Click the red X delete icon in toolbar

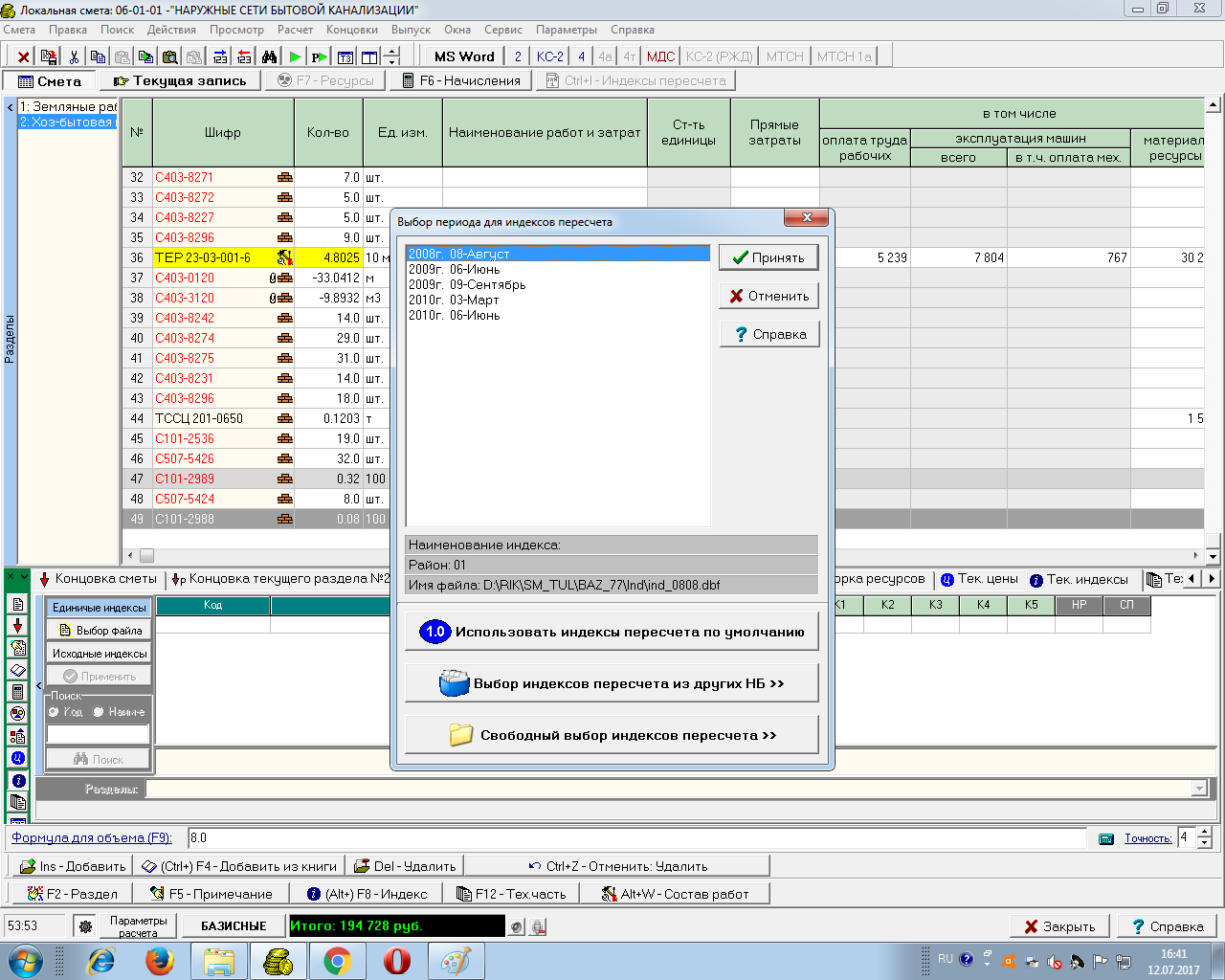pos(24,57)
